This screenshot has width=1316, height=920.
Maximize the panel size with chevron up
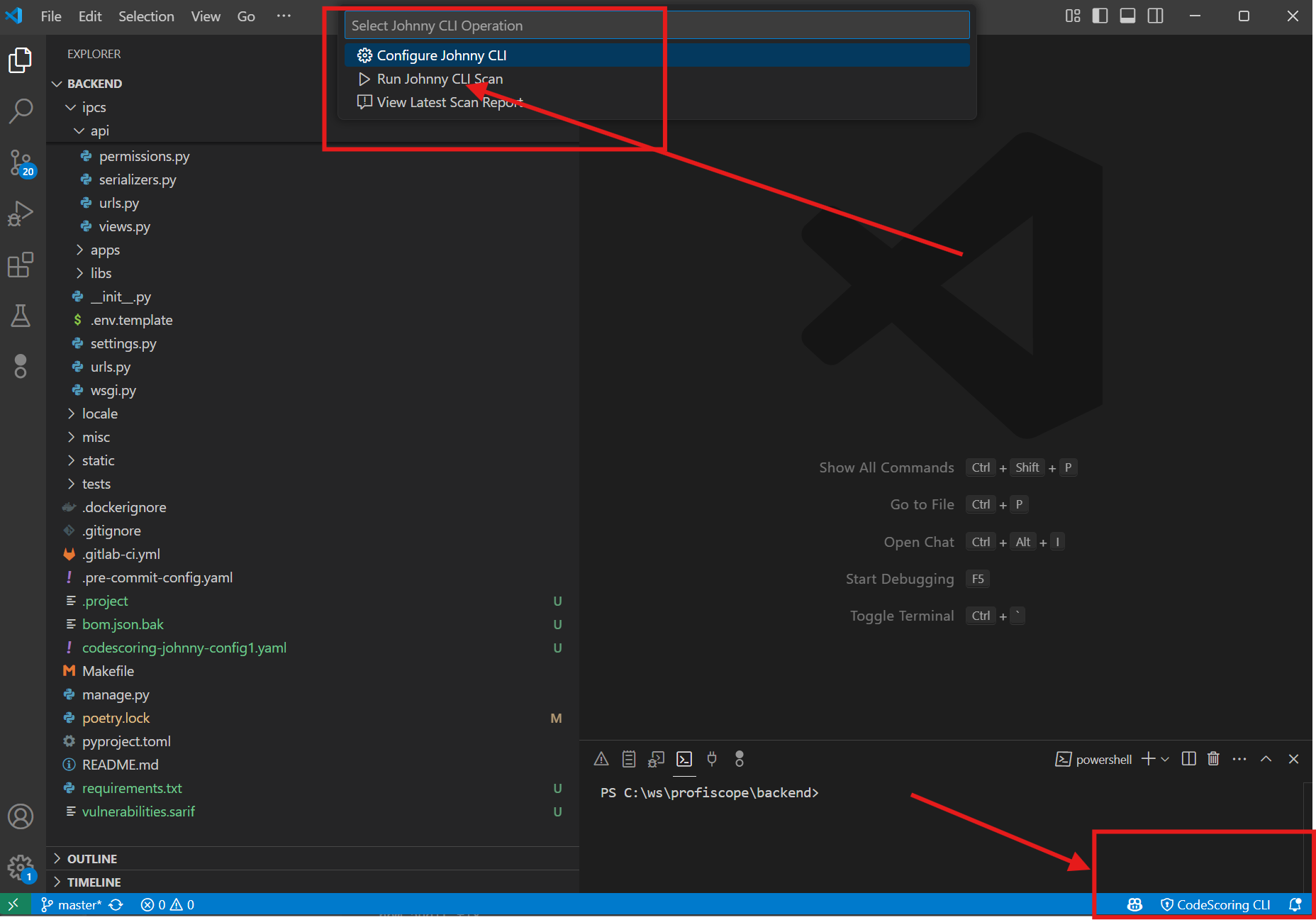[1266, 759]
